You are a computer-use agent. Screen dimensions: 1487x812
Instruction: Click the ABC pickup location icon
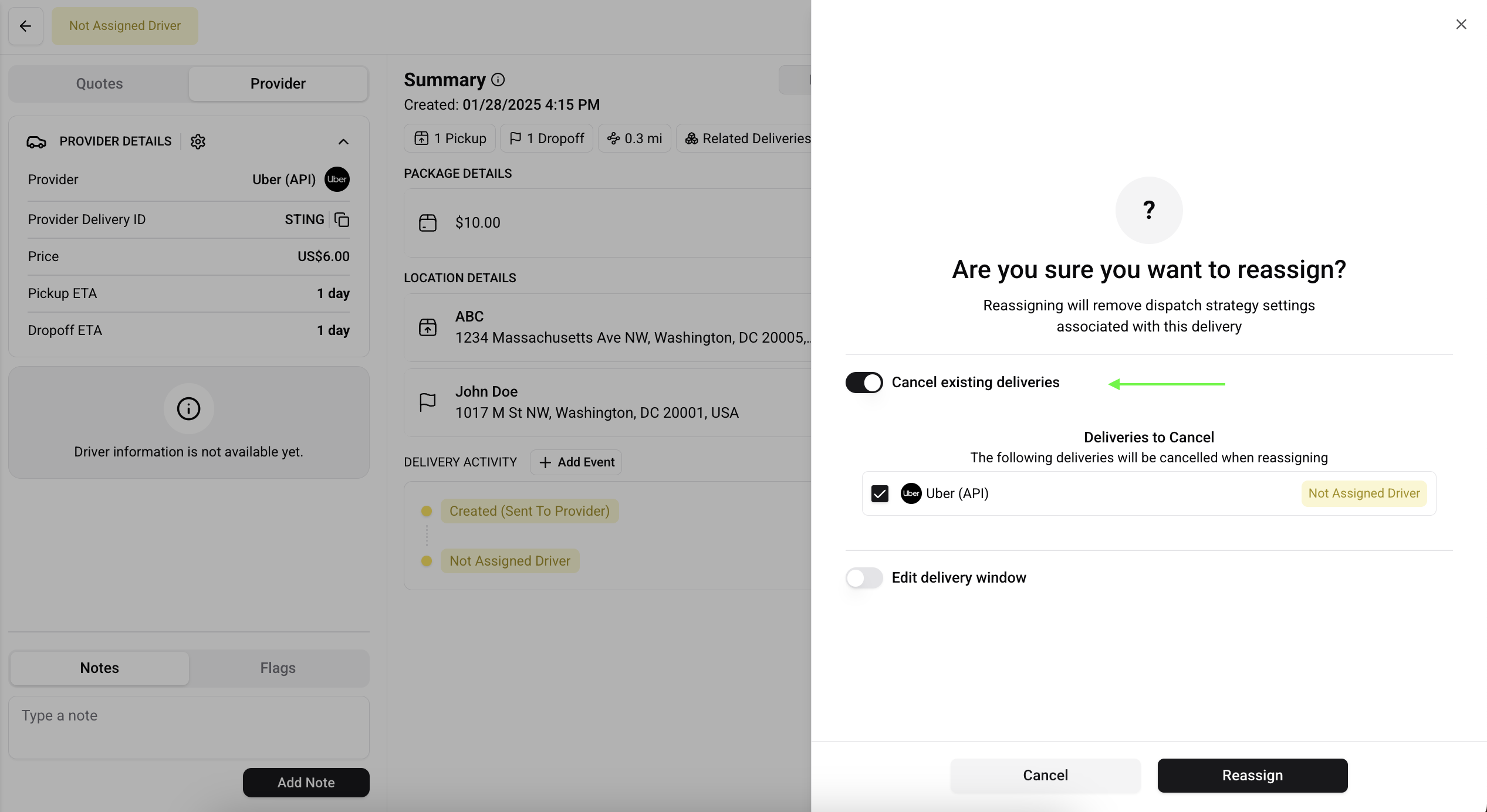click(428, 327)
